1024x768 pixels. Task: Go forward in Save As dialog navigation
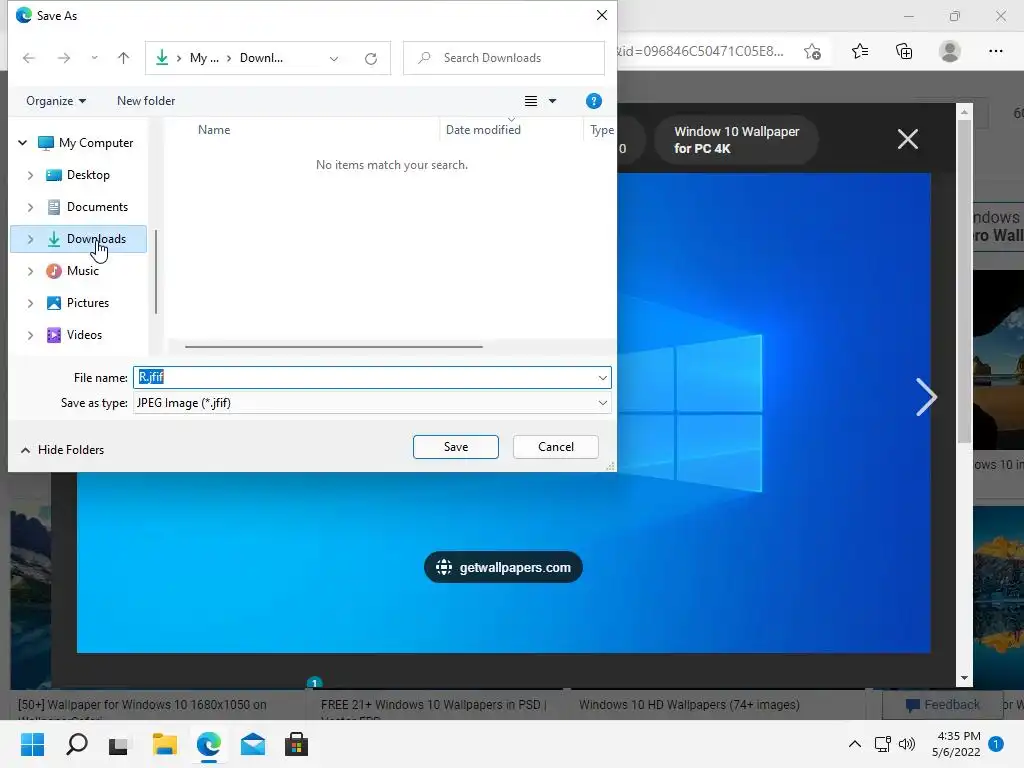(x=63, y=58)
